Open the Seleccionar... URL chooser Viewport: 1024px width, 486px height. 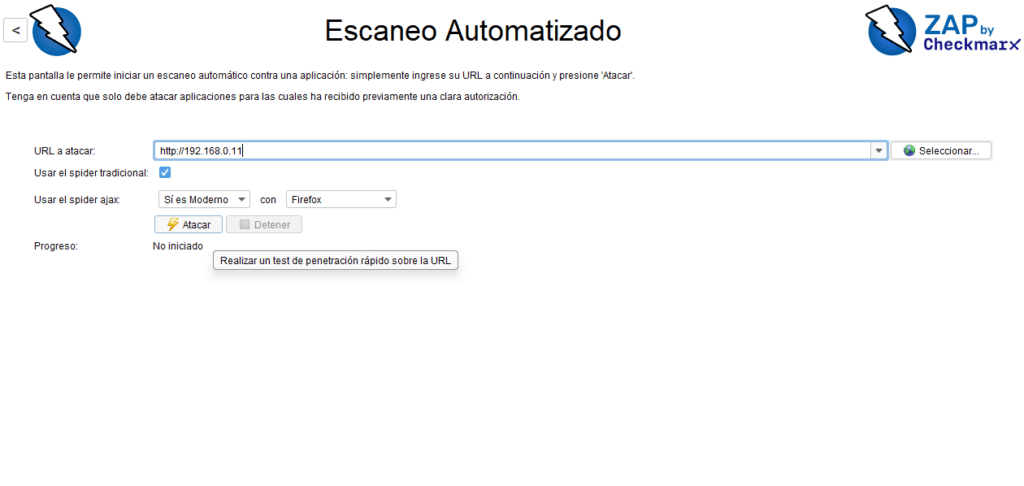coord(941,151)
